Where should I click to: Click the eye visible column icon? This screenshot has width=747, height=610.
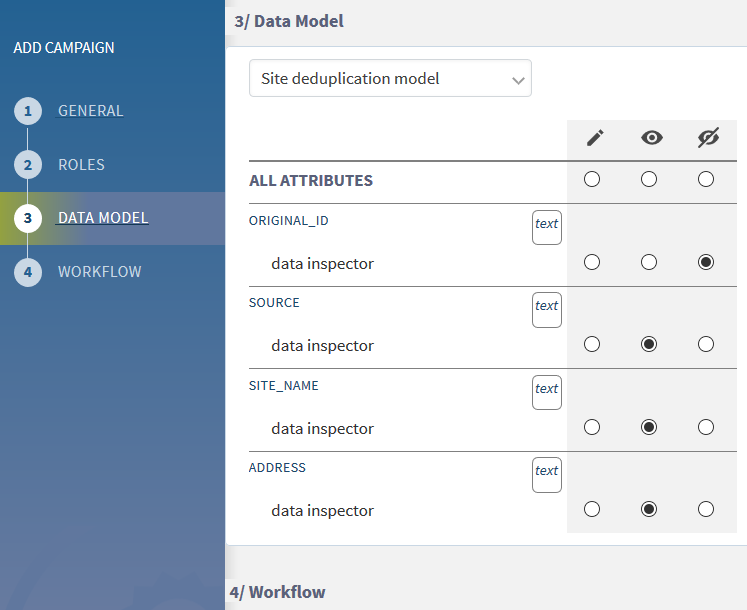(651, 138)
